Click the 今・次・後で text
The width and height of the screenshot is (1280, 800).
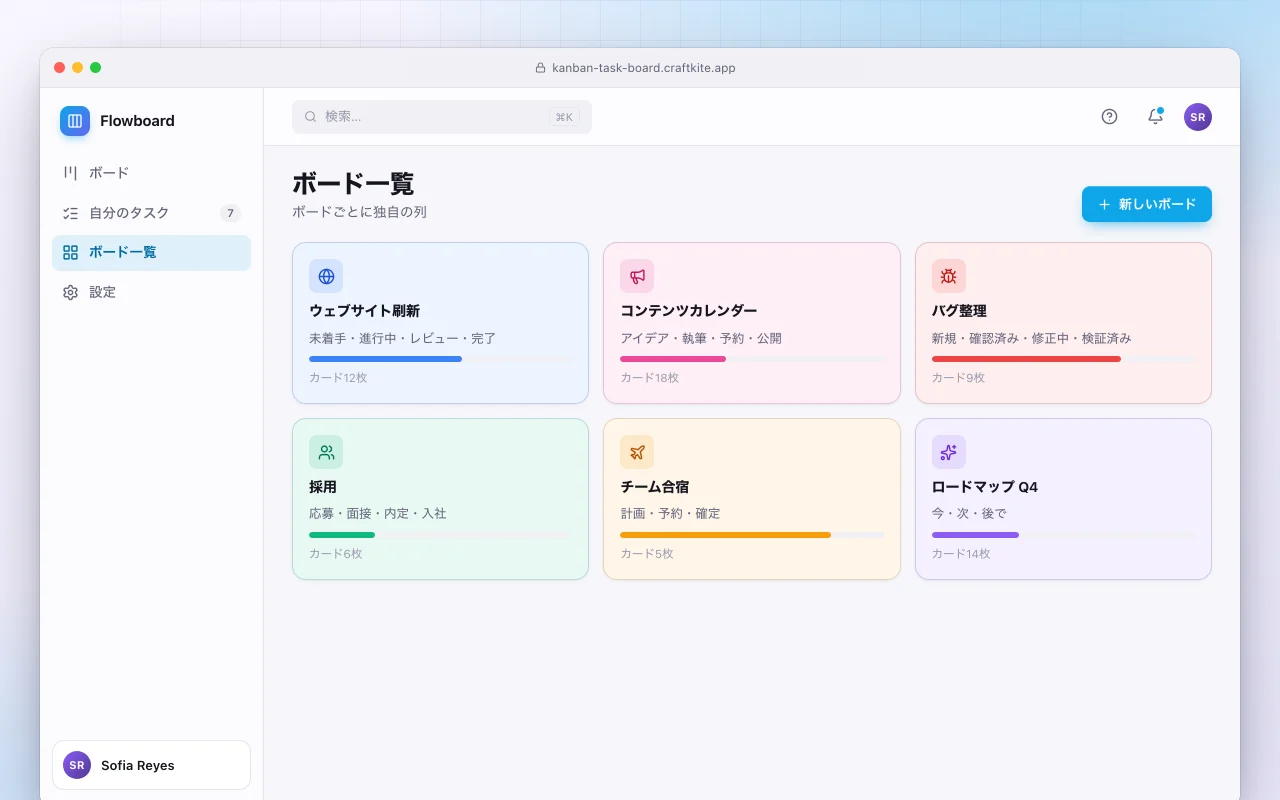(x=969, y=514)
